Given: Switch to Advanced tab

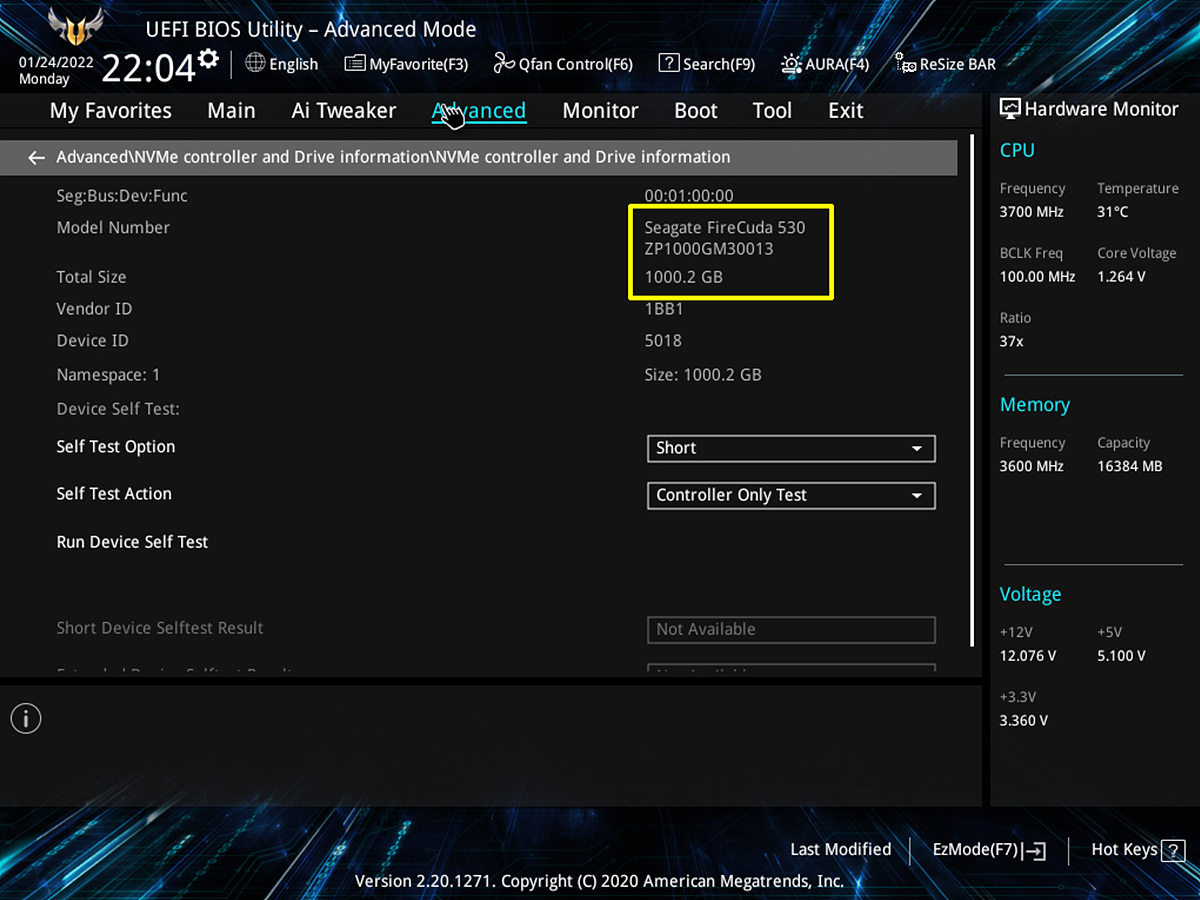Looking at the screenshot, I should point(479,111).
